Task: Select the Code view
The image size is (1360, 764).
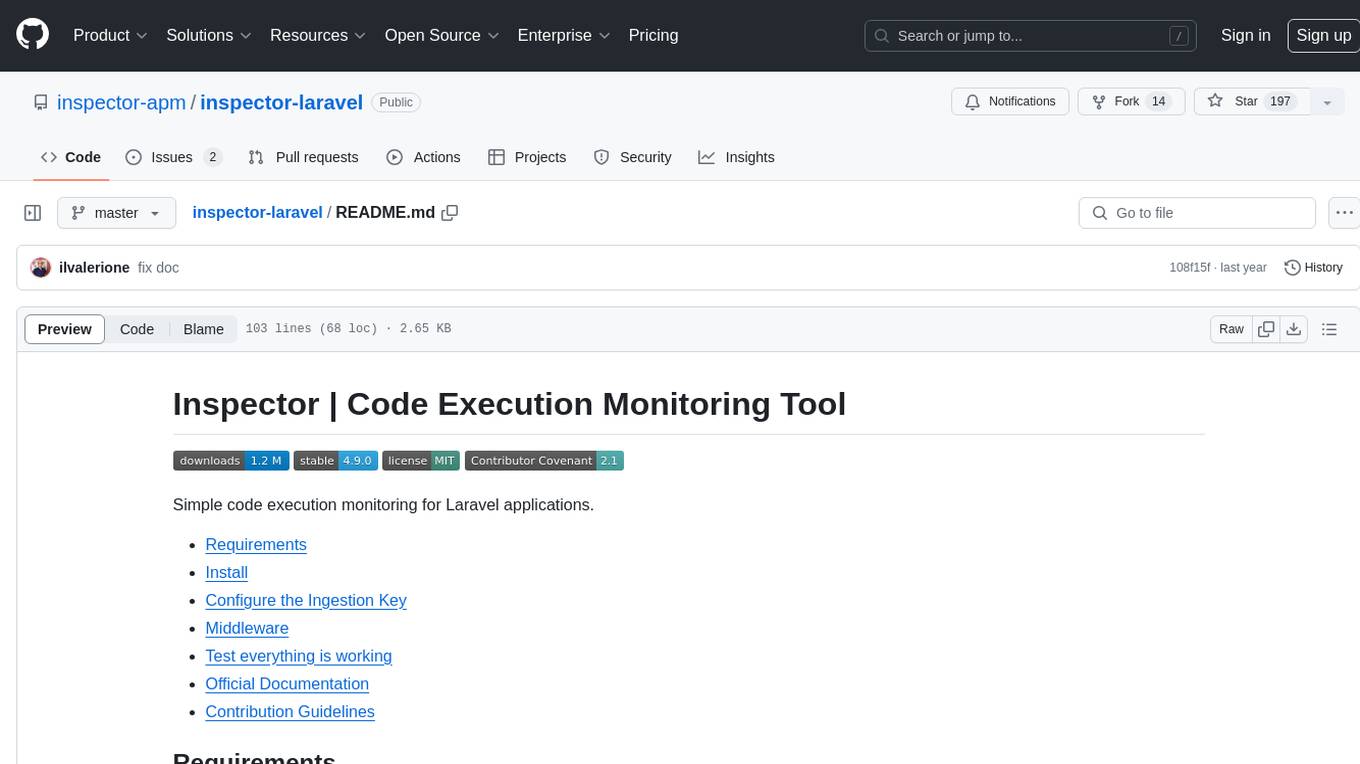Action: pyautogui.click(x=137, y=329)
